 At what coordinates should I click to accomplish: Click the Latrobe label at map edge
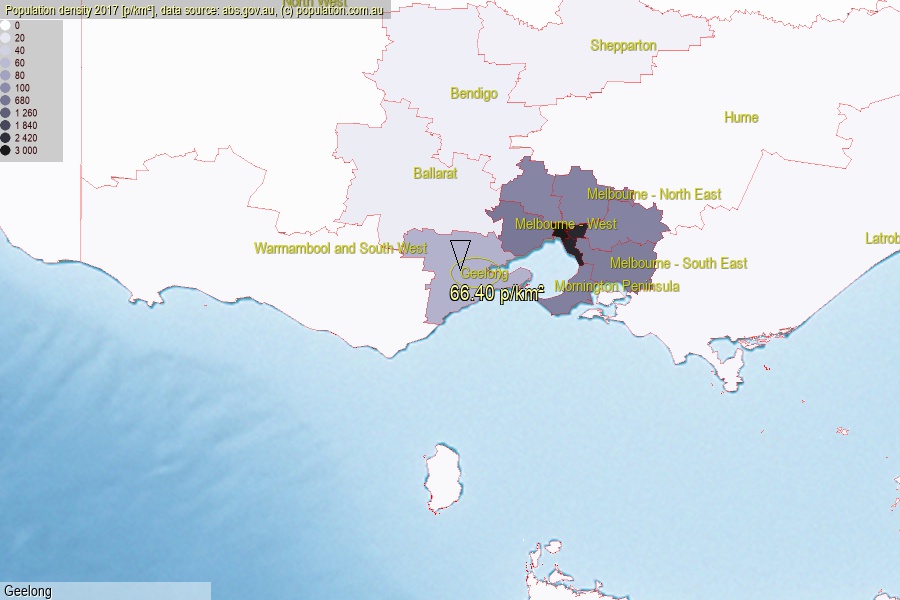point(882,238)
